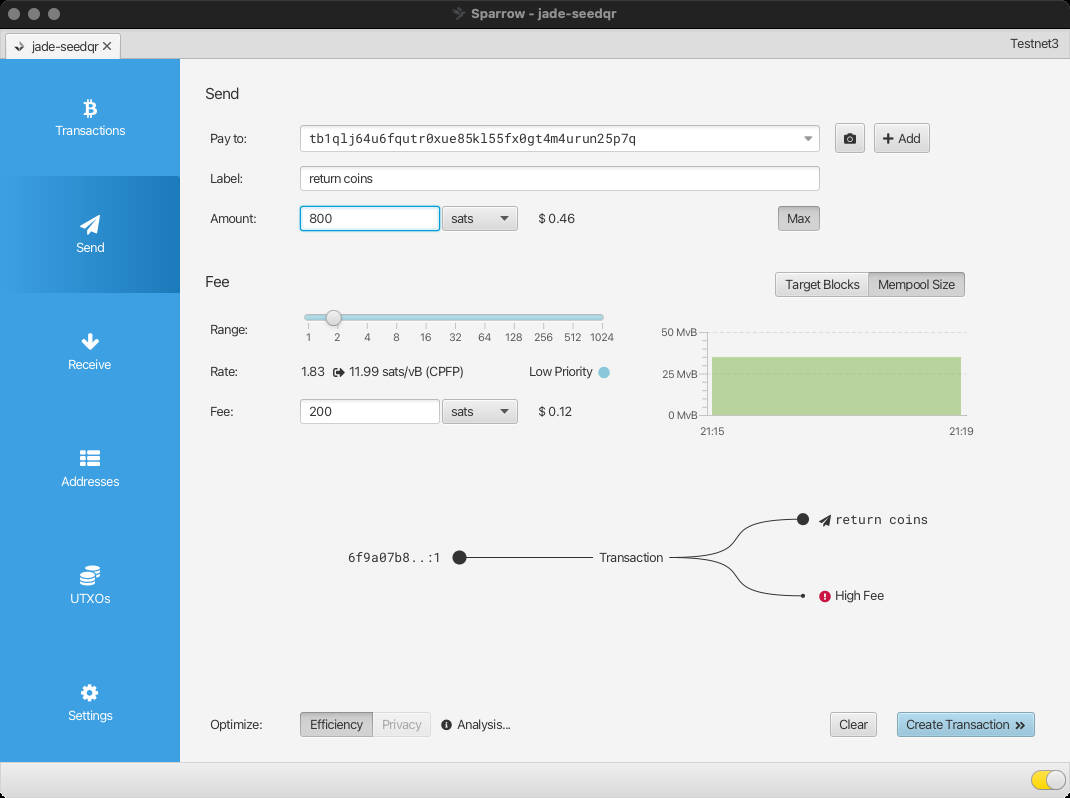Switch fee chart to Mempool Size
Viewport: 1070px width, 798px height.
916,285
